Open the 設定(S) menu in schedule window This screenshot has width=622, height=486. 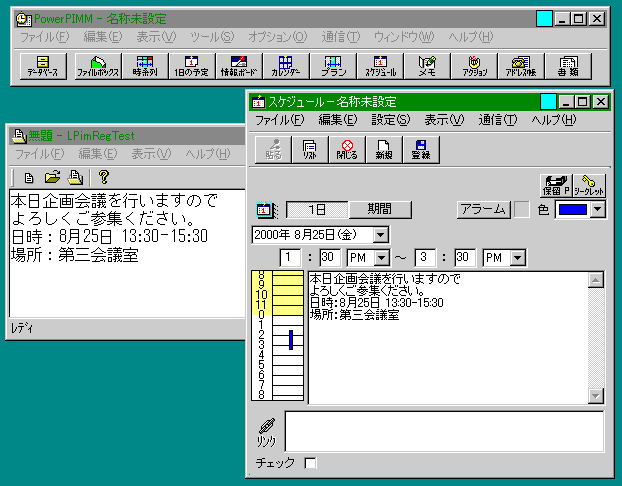tap(390, 119)
